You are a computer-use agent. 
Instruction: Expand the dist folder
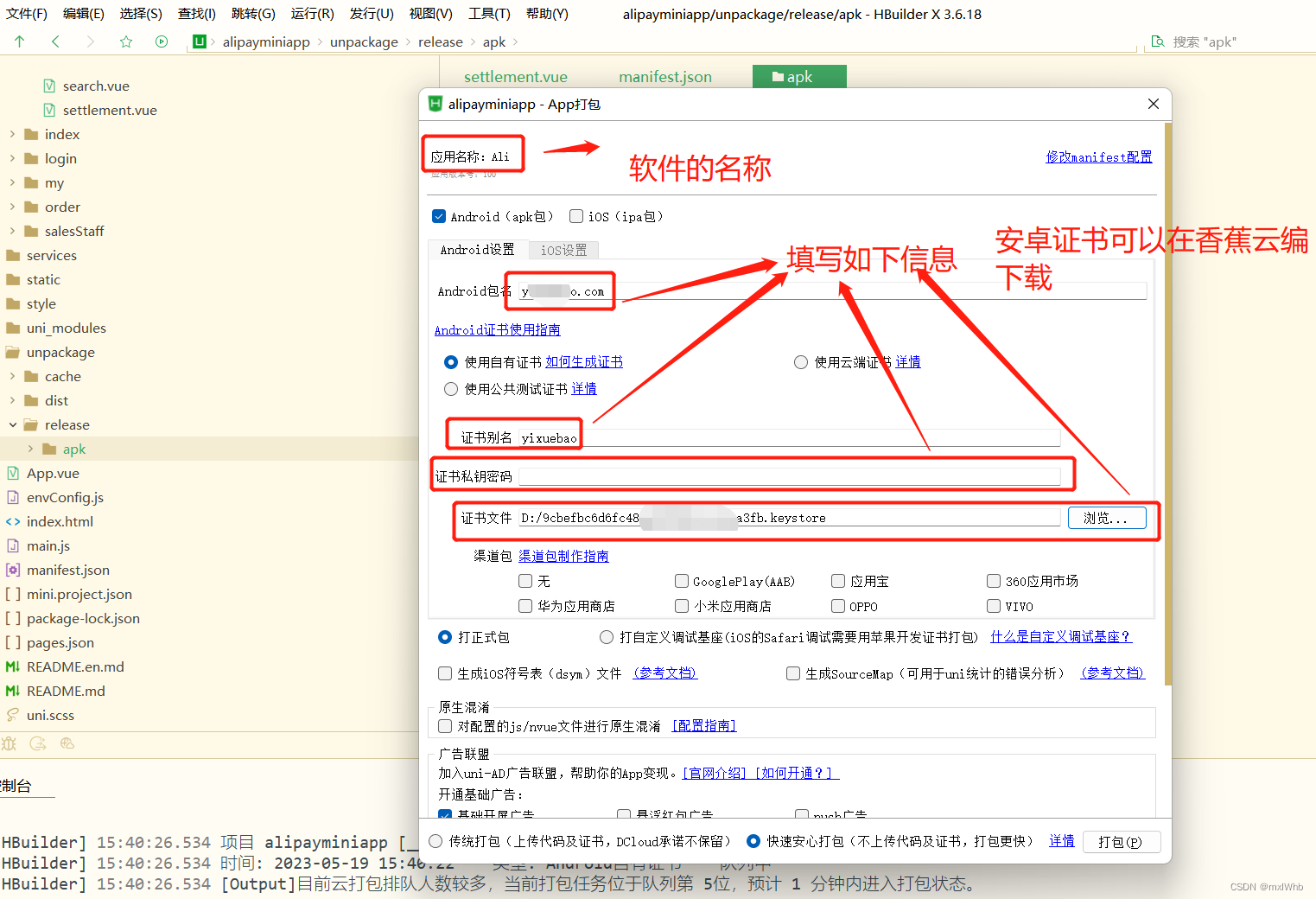coord(12,400)
